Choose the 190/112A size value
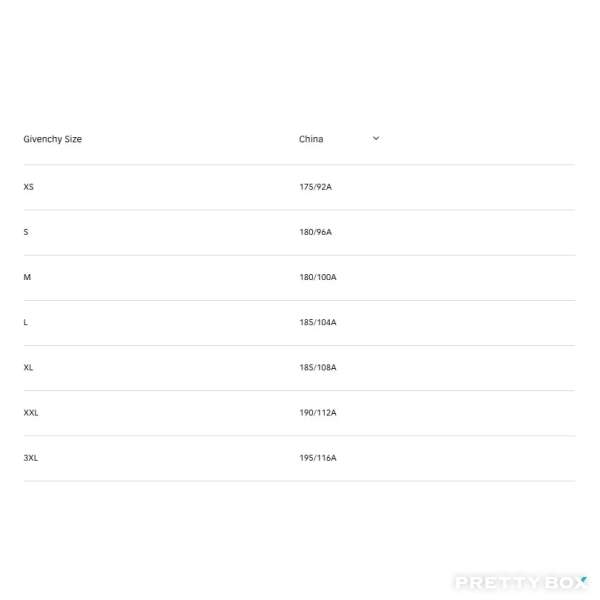Screen dimensions: 600x600 point(317,412)
